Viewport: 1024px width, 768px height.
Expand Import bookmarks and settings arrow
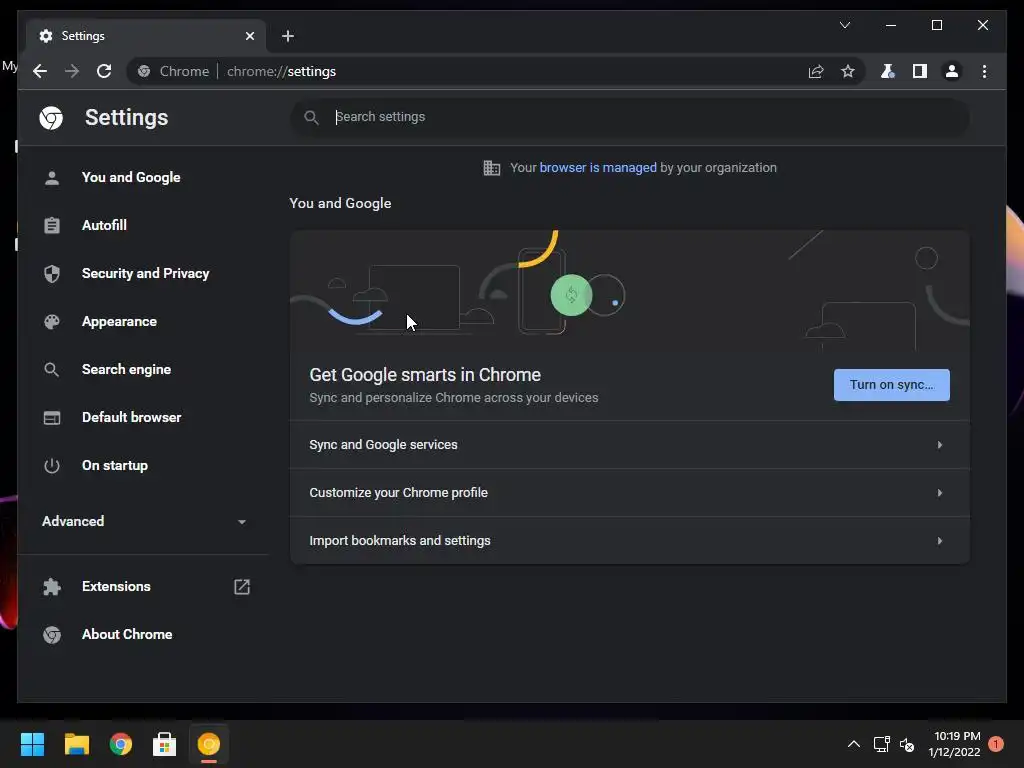click(939, 541)
